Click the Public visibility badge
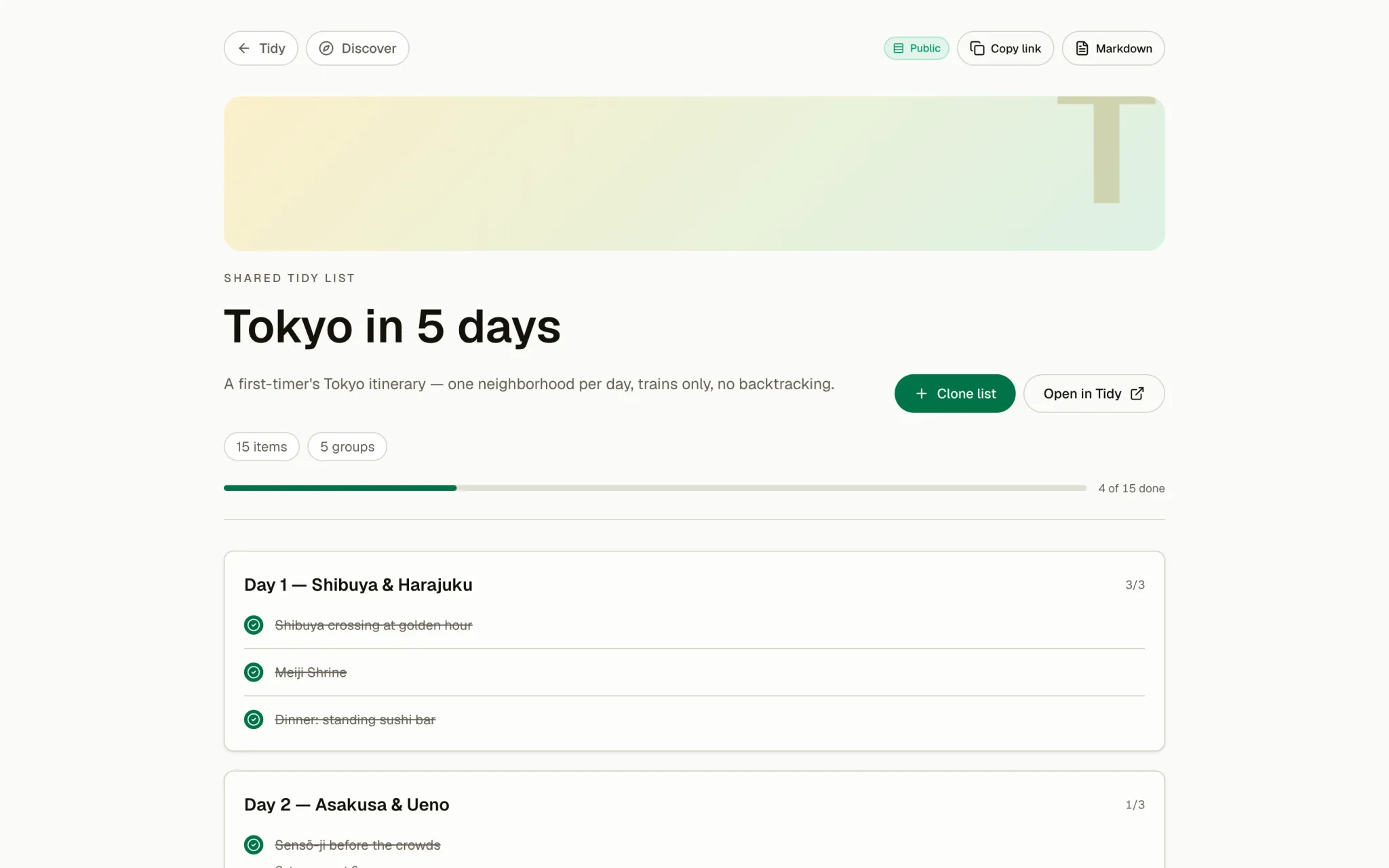Screen dimensions: 1389x868 pos(916,48)
